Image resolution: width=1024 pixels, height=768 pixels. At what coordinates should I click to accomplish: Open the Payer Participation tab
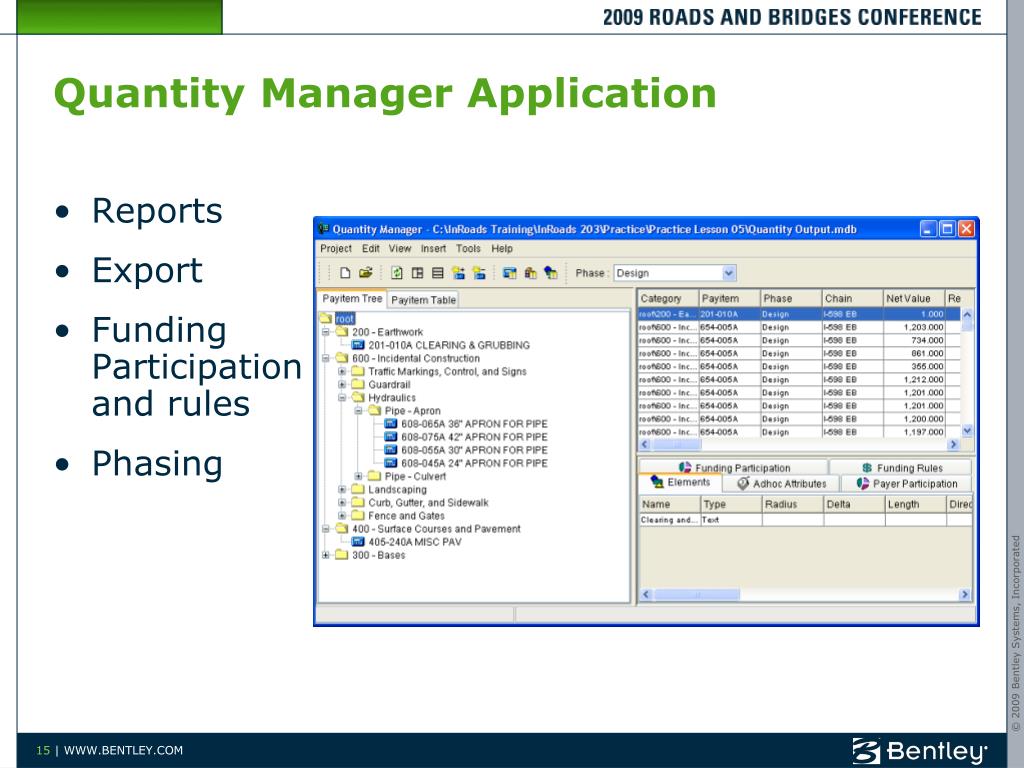coord(906,484)
